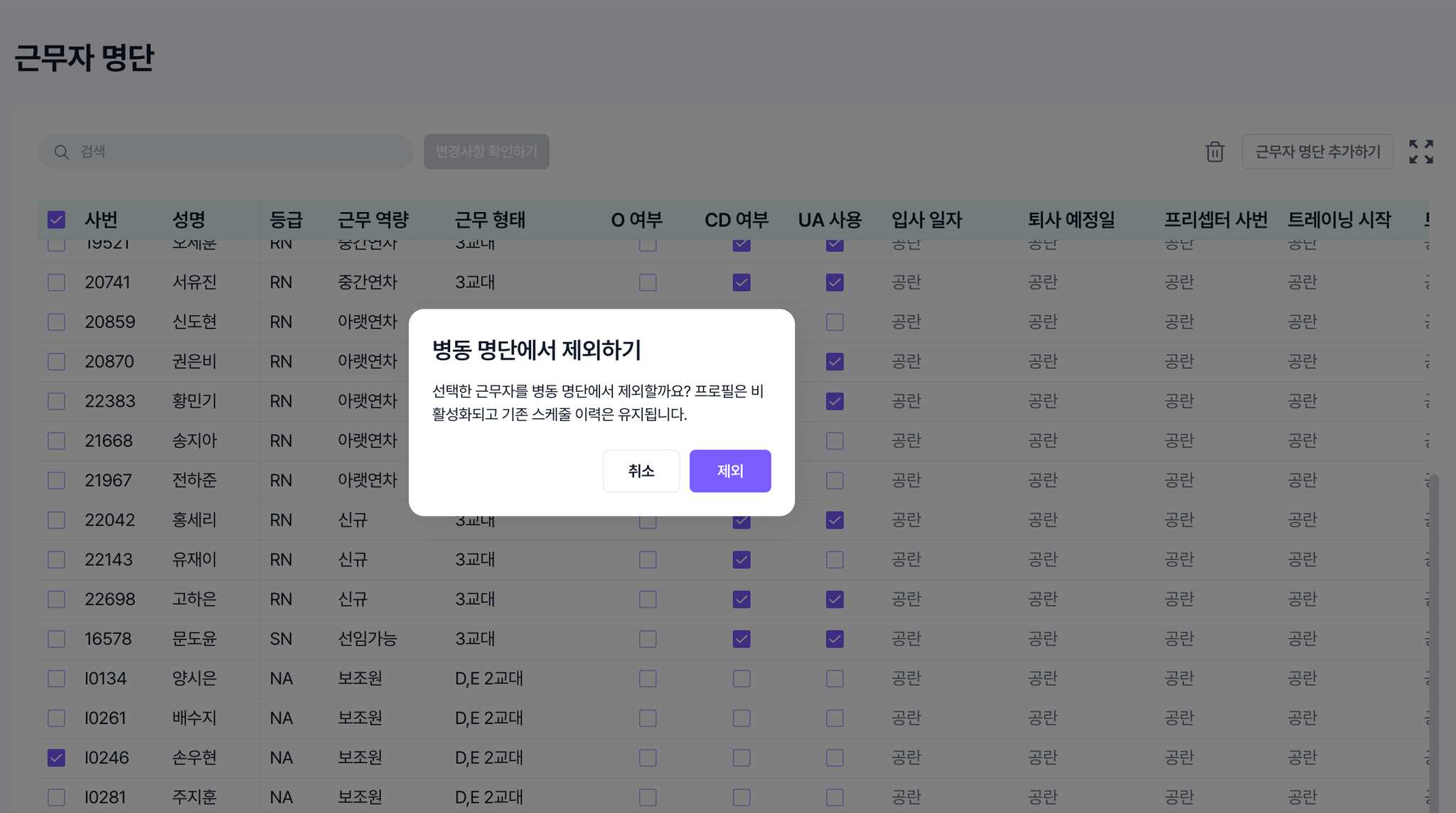Select the row checkbox for 서유진
The width and height of the screenshot is (1456, 813).
(x=56, y=282)
